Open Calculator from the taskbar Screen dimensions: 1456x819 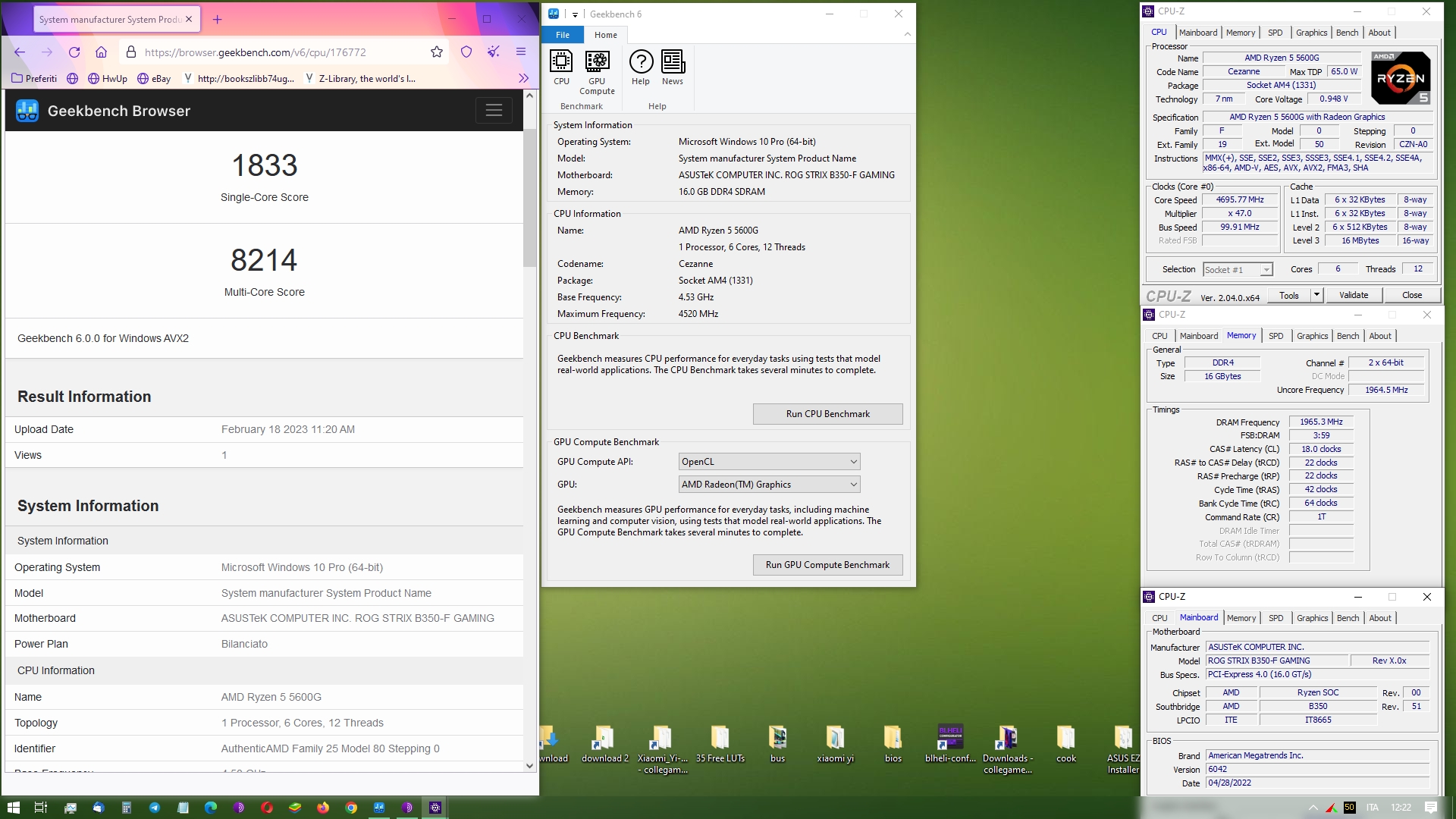[127, 808]
